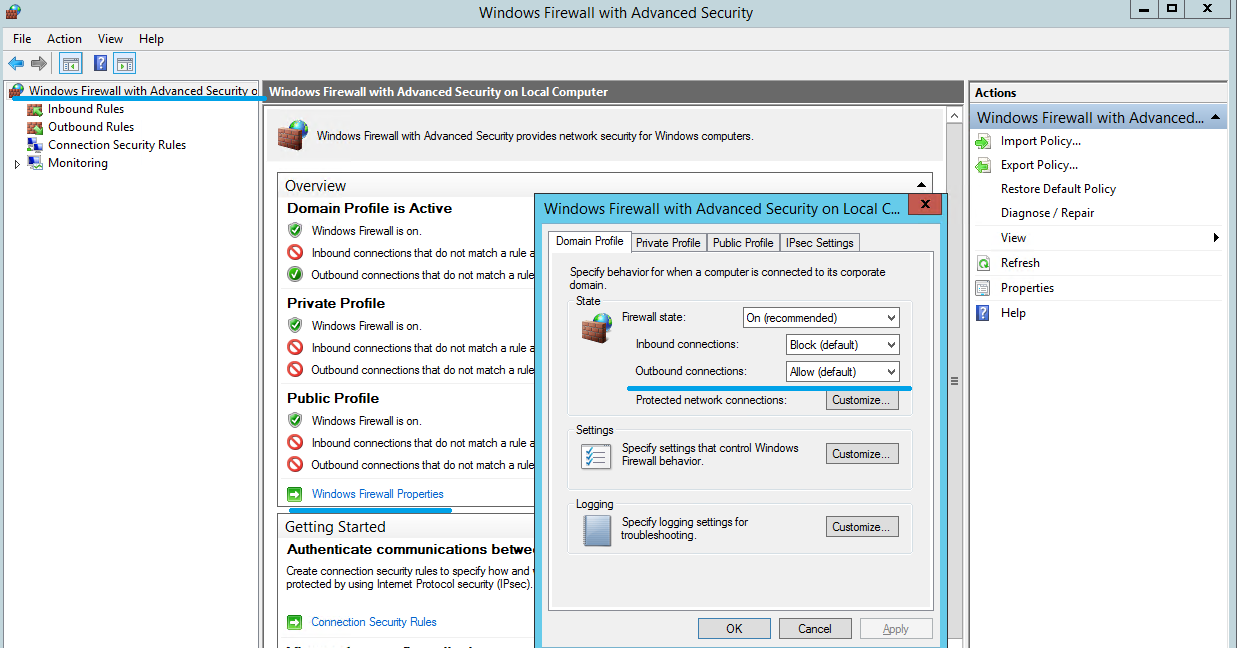
Task: Open Inbound Rules in the tree
Action: (x=86, y=109)
